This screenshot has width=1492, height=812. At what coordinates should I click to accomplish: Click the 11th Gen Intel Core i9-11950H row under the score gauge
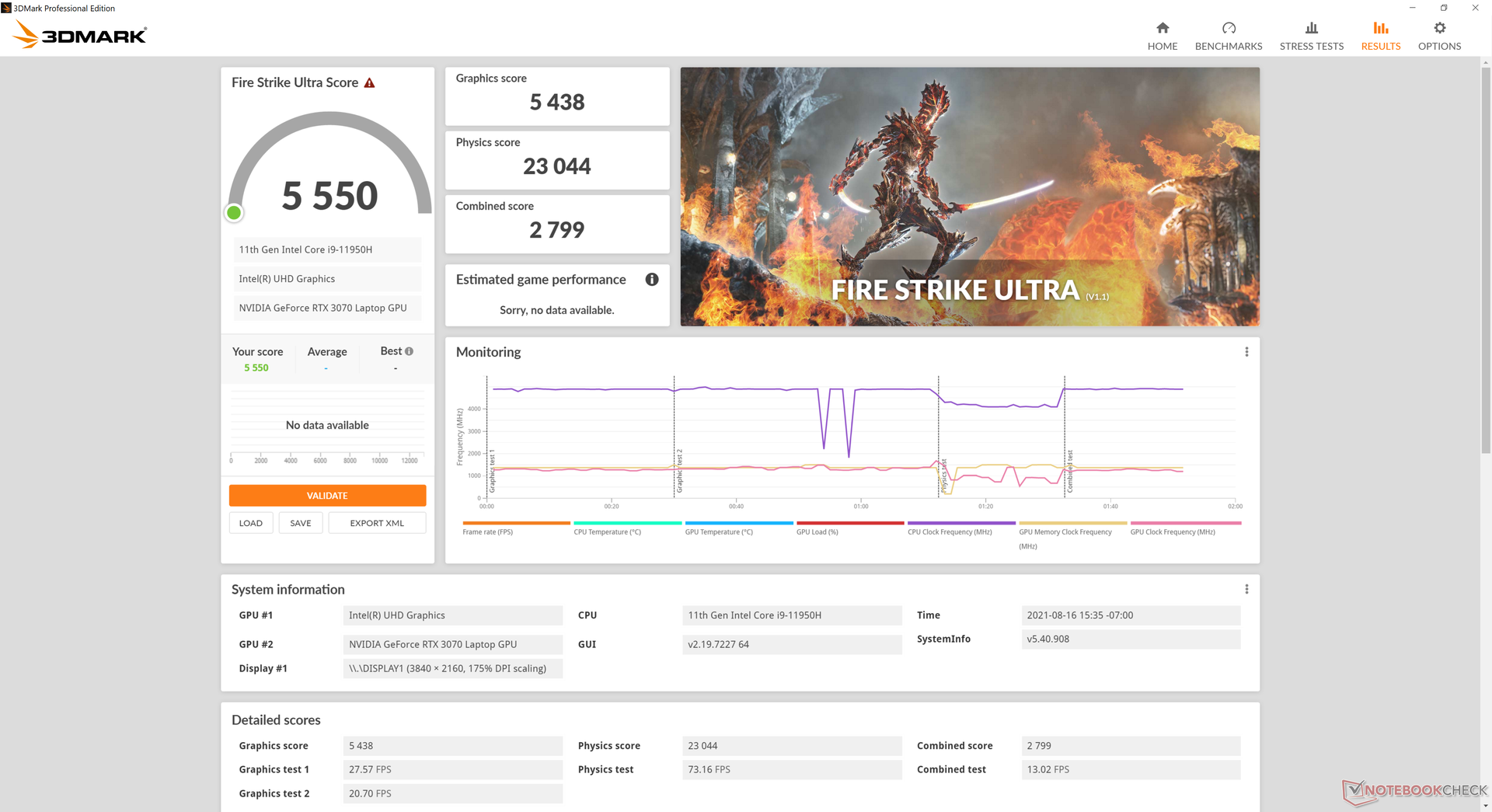click(x=327, y=249)
